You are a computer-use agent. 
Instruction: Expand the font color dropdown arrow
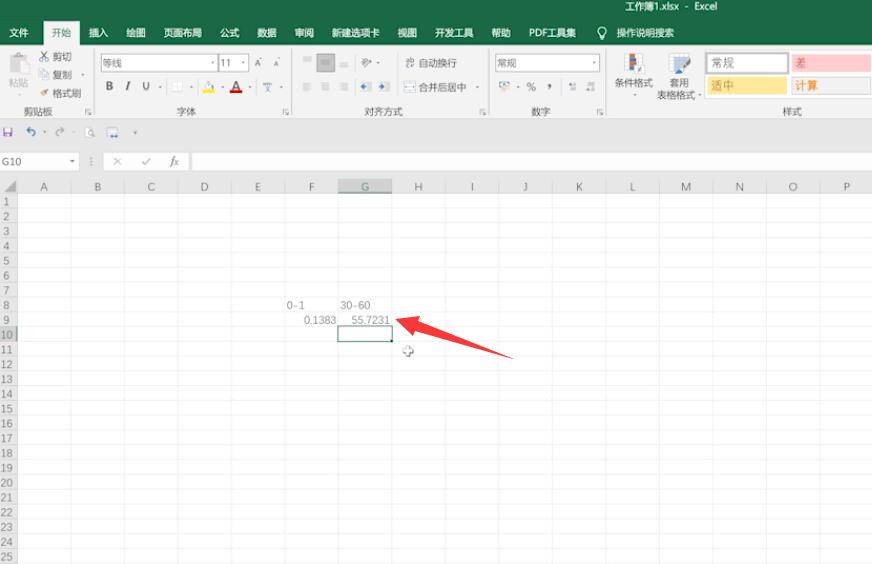pyautogui.click(x=250, y=87)
